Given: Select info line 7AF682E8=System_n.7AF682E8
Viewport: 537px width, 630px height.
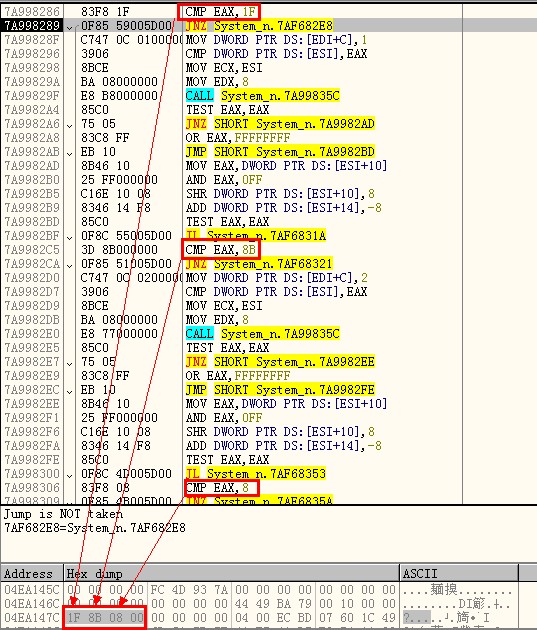Looking at the screenshot, I should (95, 528).
